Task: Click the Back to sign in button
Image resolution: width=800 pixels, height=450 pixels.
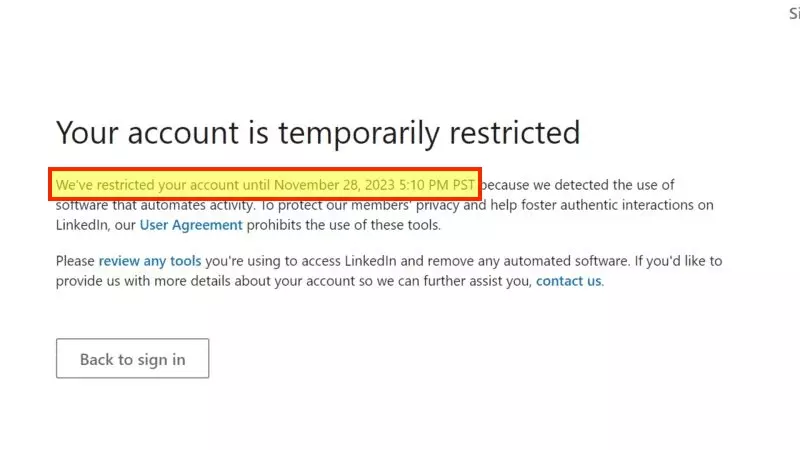Action: tap(132, 359)
